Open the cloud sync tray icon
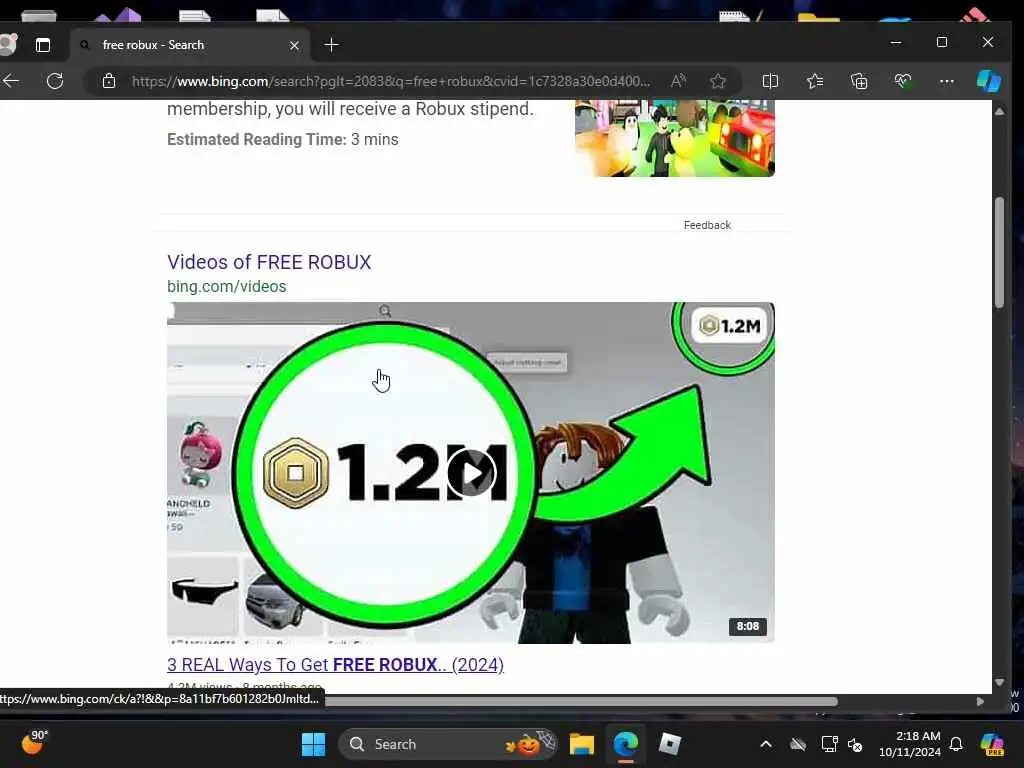The image size is (1024, 768). click(797, 744)
